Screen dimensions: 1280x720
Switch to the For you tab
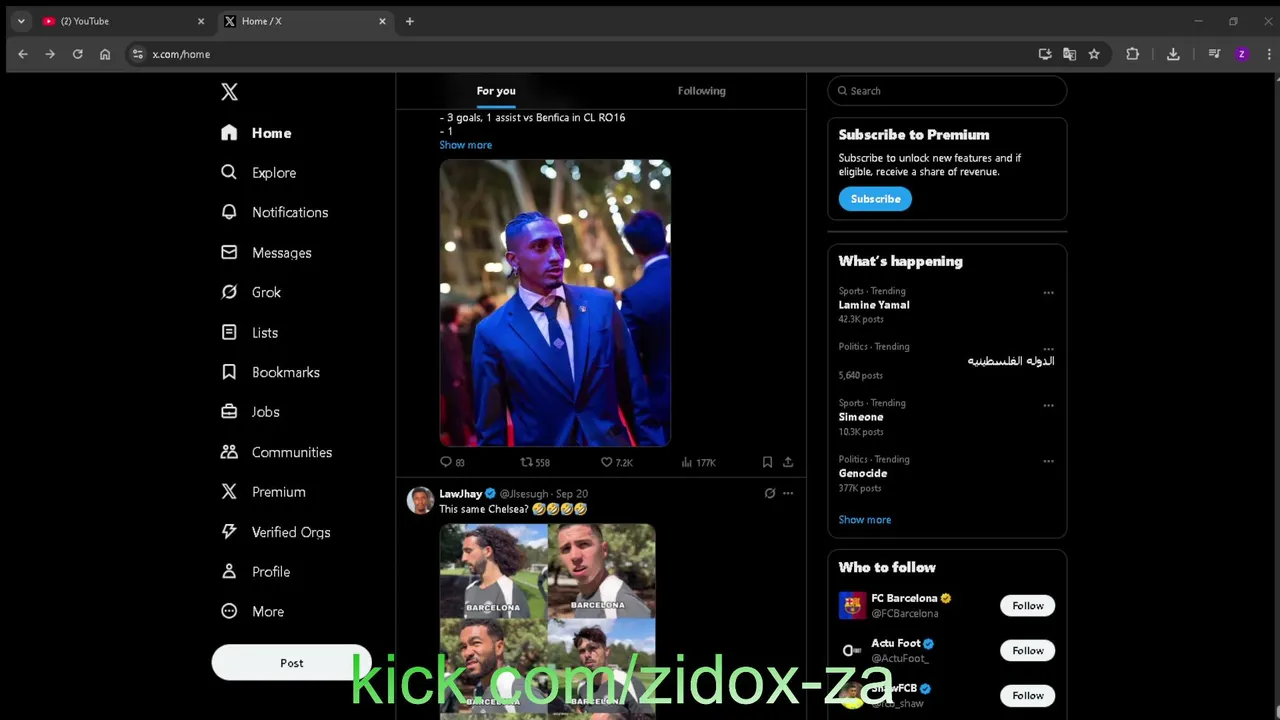click(x=496, y=91)
